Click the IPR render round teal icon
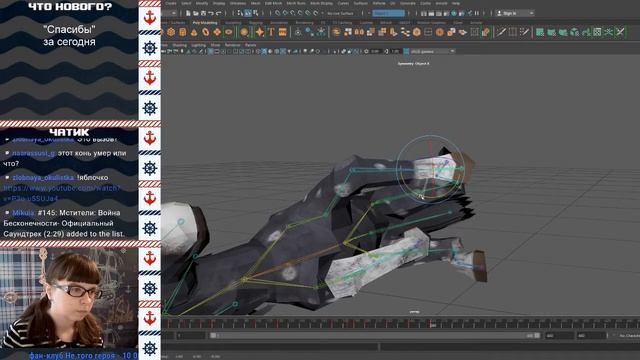The image size is (640, 360). click(454, 13)
